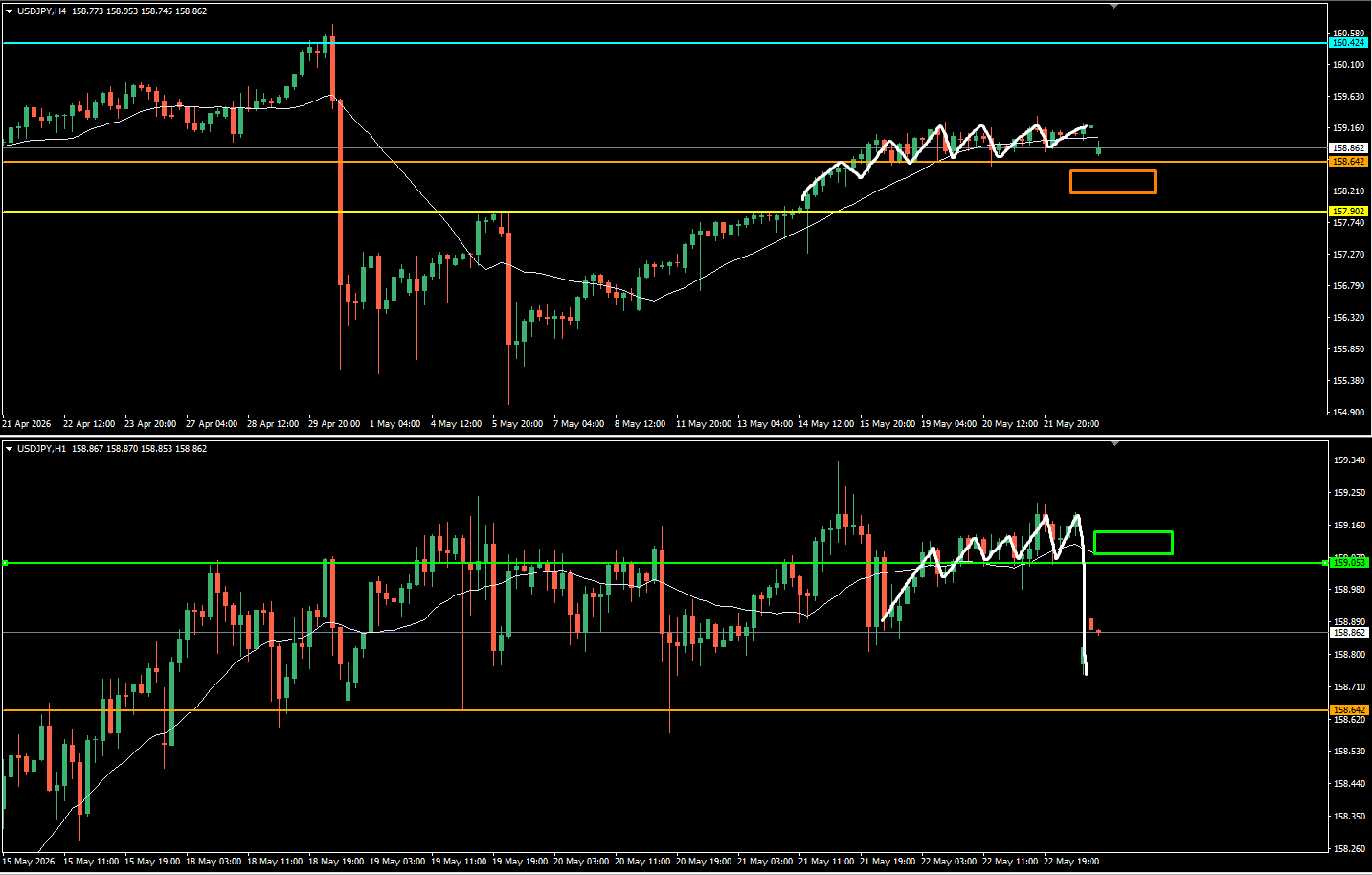Click the white 158.862 current price label on H4

(1348, 148)
